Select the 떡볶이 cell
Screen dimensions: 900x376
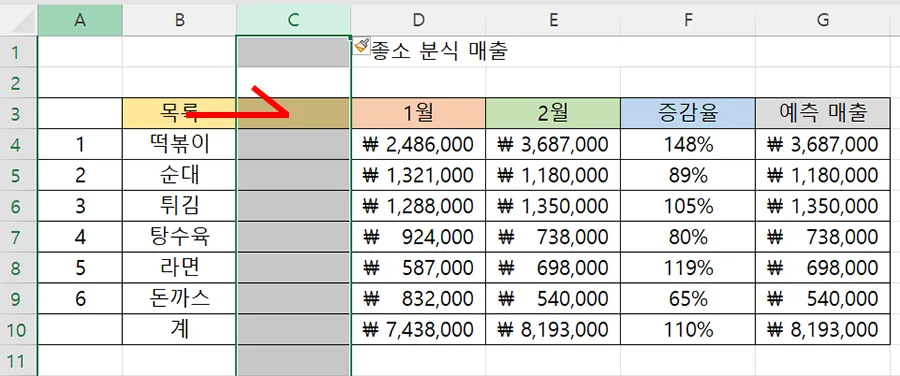pyautogui.click(x=180, y=145)
